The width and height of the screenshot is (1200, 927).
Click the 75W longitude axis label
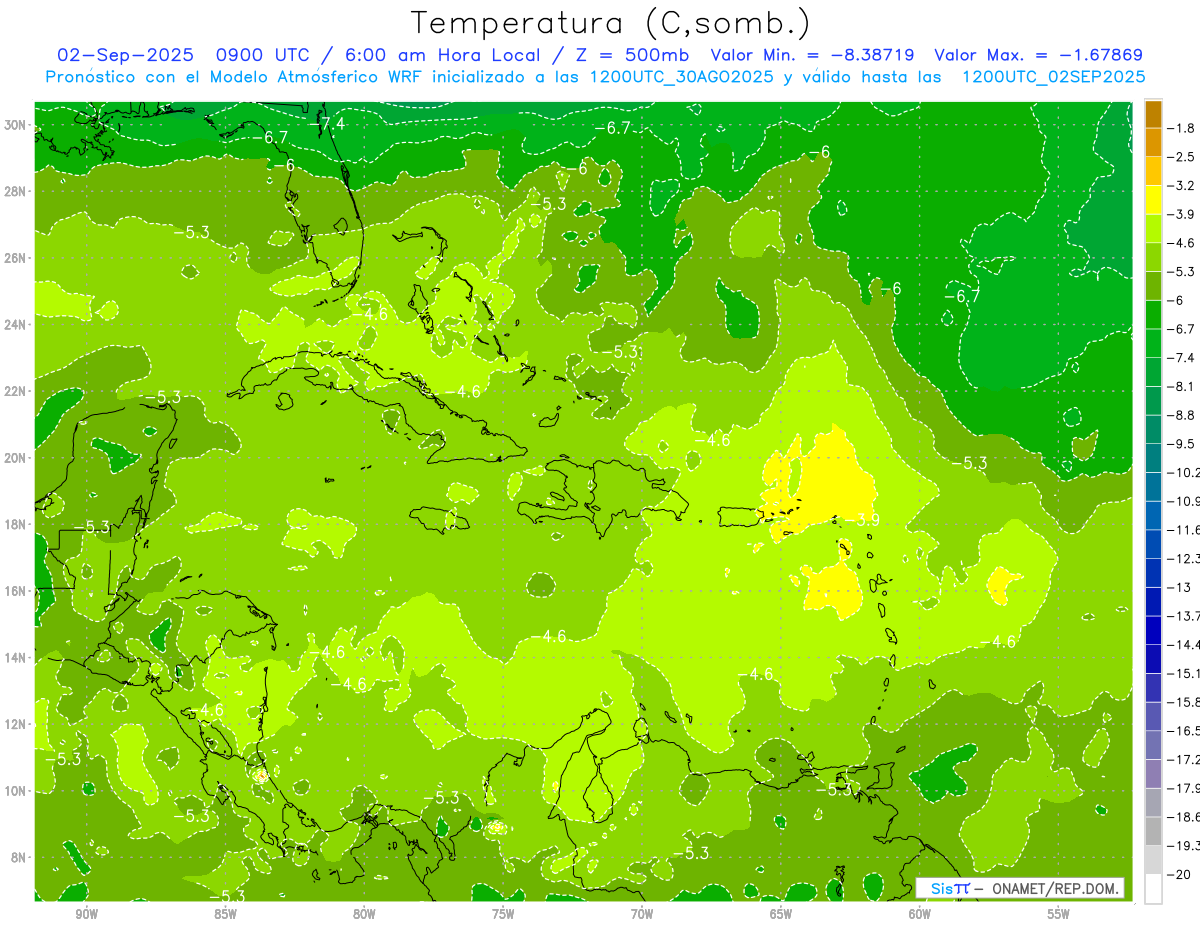[x=503, y=914]
